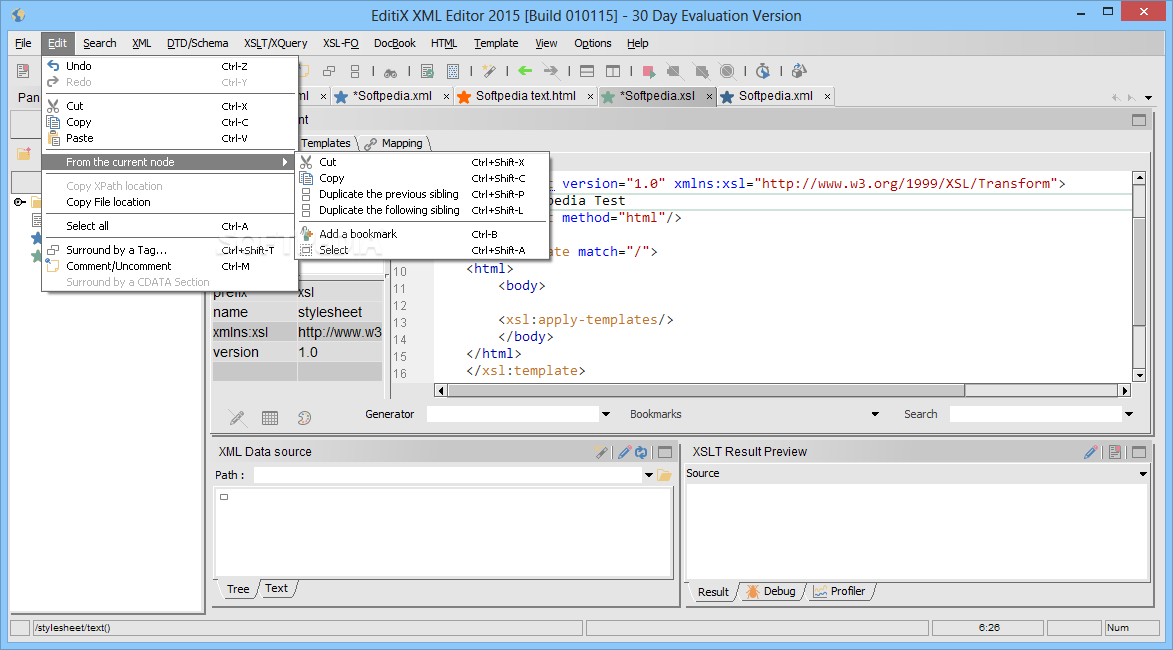
Task: Click refresh icon in XML Data source header
Action: 641,452
